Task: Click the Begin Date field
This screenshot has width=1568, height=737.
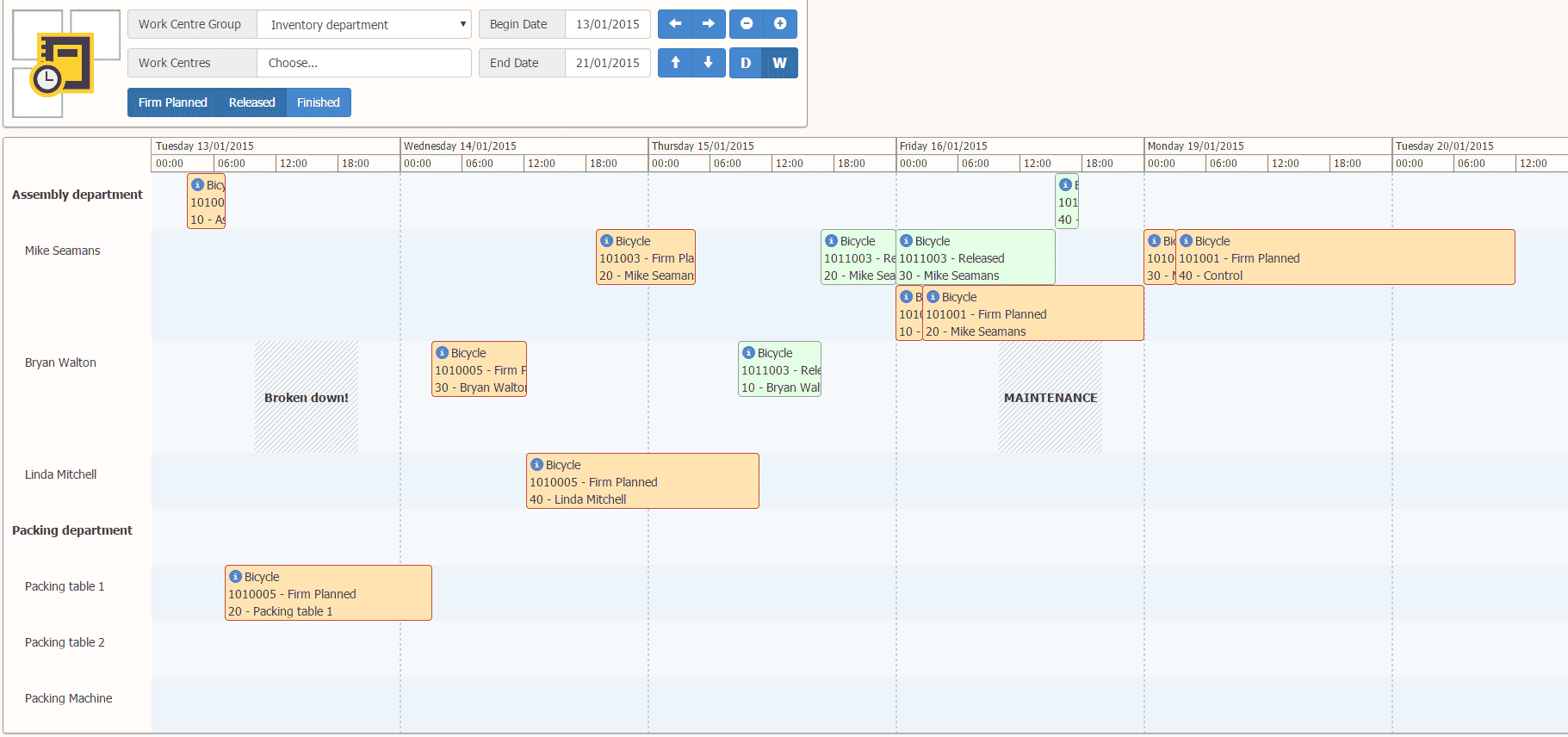Action: (x=608, y=24)
